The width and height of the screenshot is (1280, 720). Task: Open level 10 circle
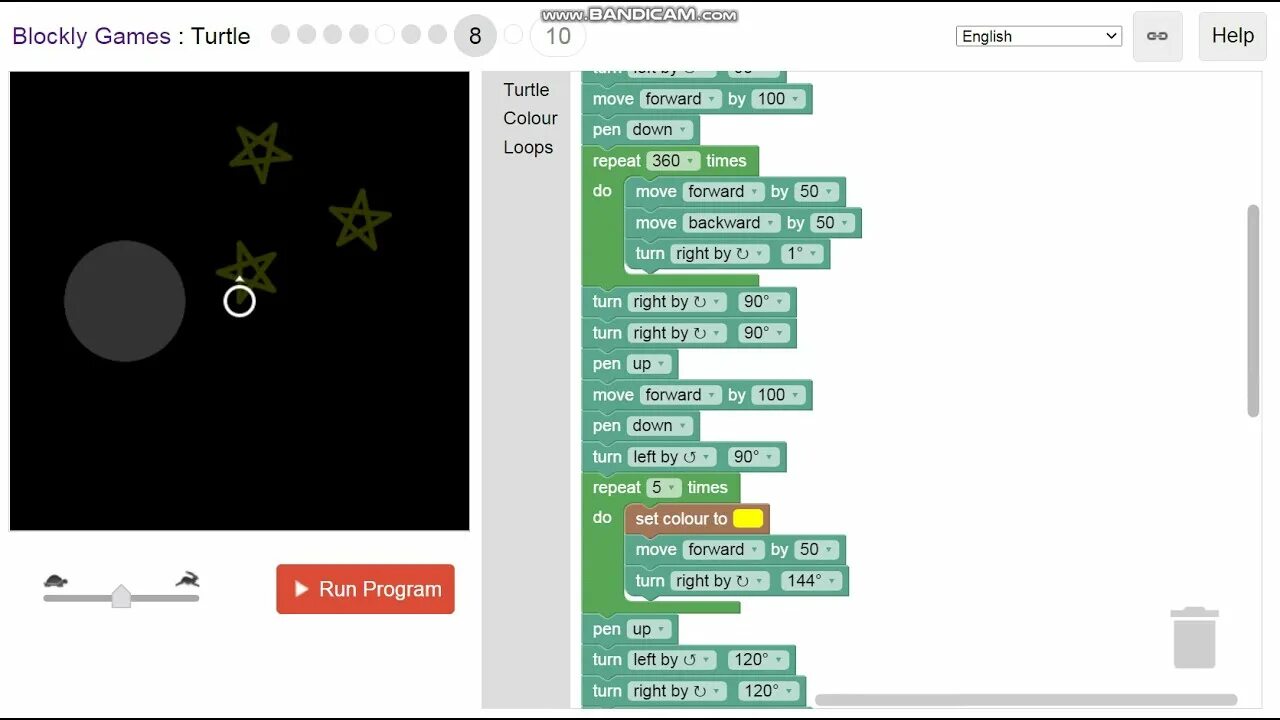tap(558, 36)
